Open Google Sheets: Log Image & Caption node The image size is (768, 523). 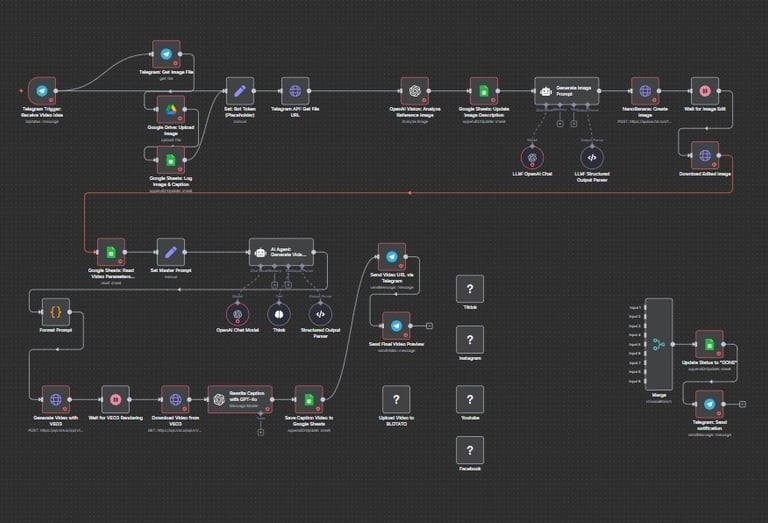pos(170,160)
